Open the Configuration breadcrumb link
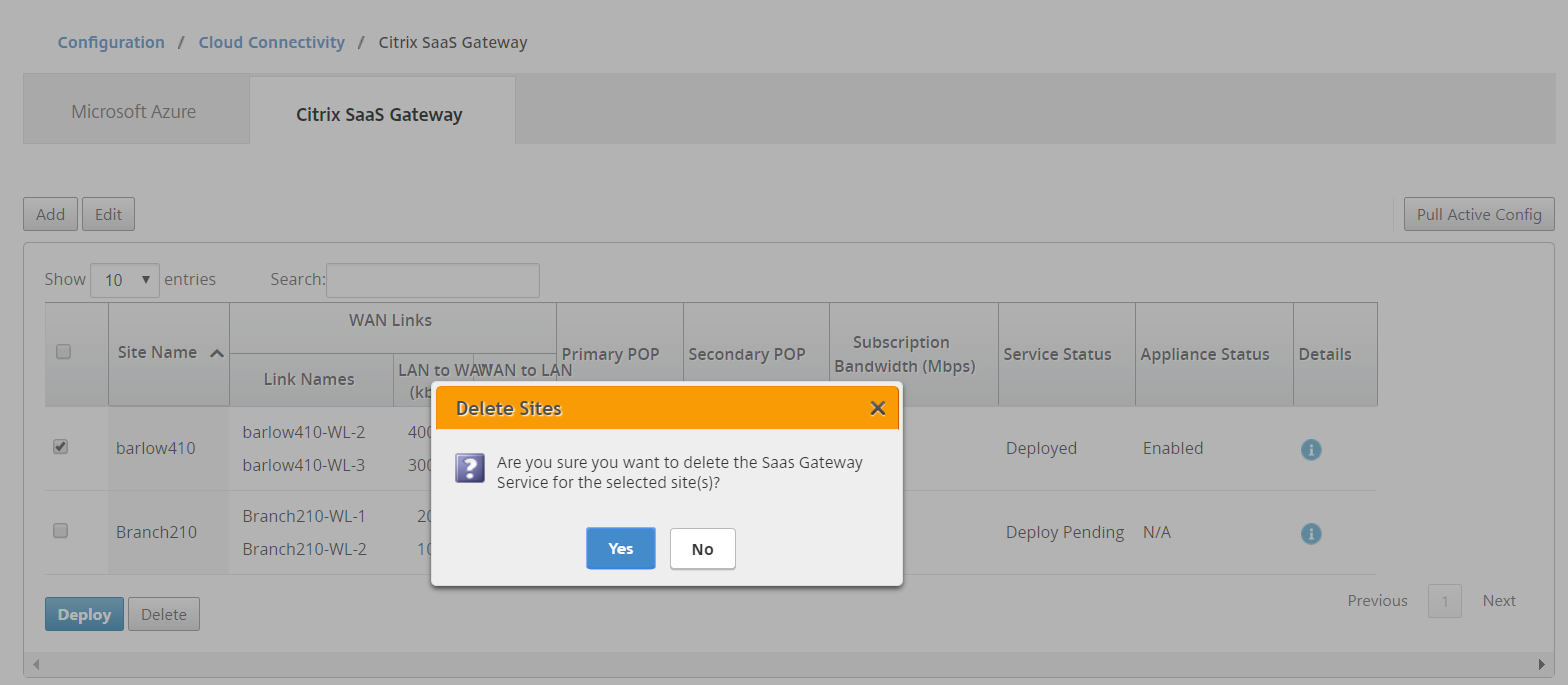Image resolution: width=1568 pixels, height=685 pixels. pos(111,42)
